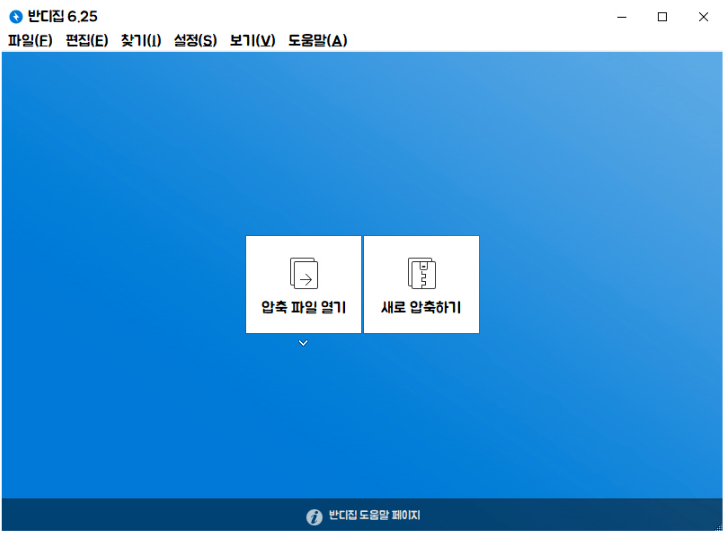This screenshot has width=726, height=535.
Task: Click the 새로 압축하기 tile
Action: [421, 284]
